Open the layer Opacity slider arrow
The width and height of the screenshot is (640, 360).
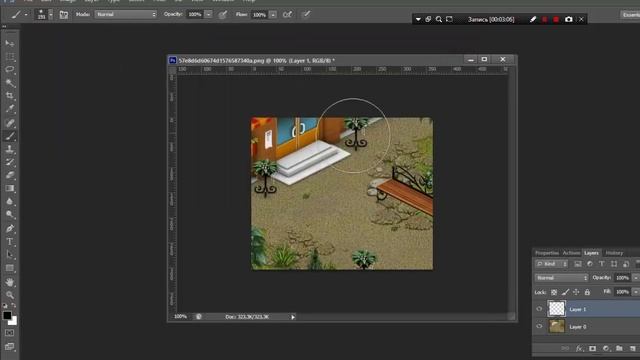click(636, 278)
